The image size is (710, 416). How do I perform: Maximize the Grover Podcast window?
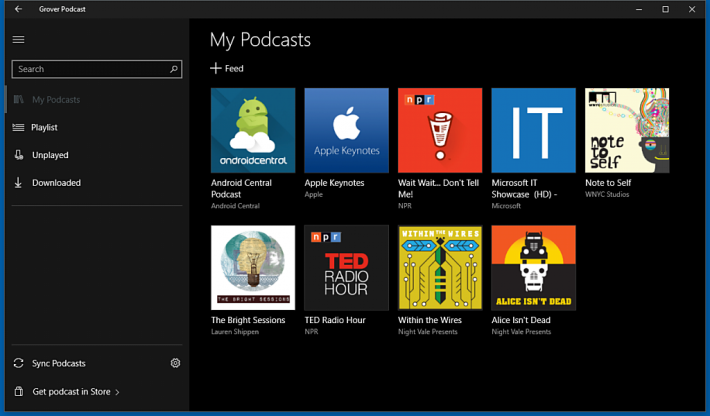point(665,9)
